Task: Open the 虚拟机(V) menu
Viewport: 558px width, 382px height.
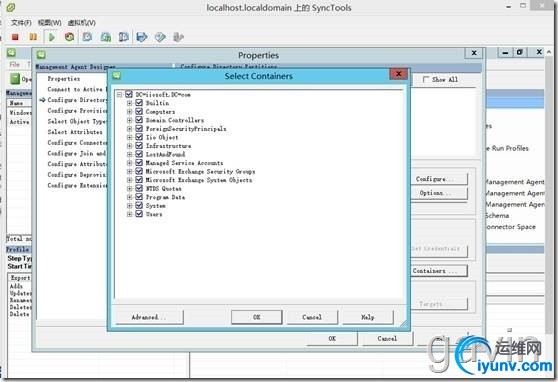Action: point(81,23)
